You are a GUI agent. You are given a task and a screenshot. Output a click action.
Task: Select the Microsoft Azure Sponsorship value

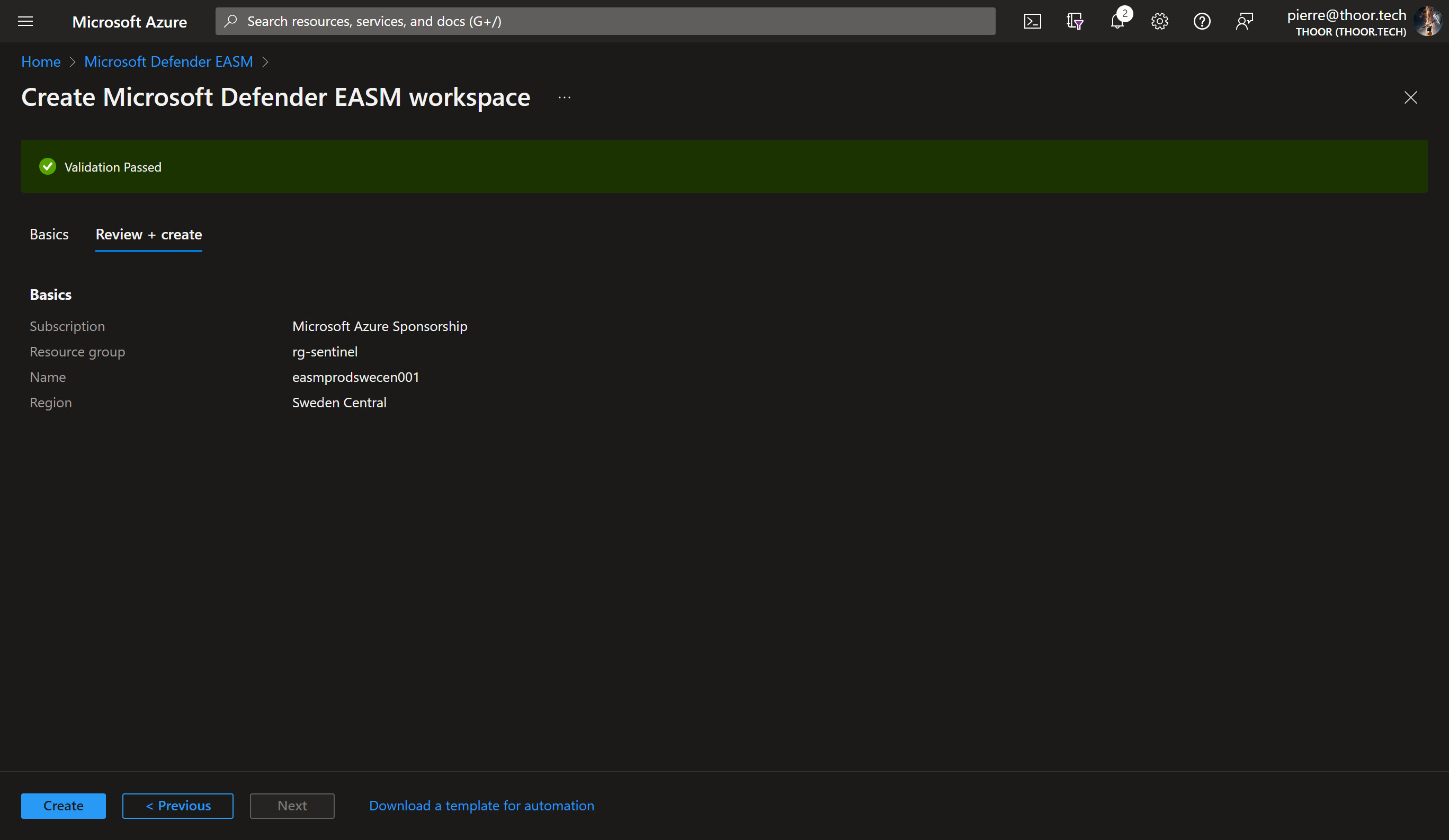point(380,326)
